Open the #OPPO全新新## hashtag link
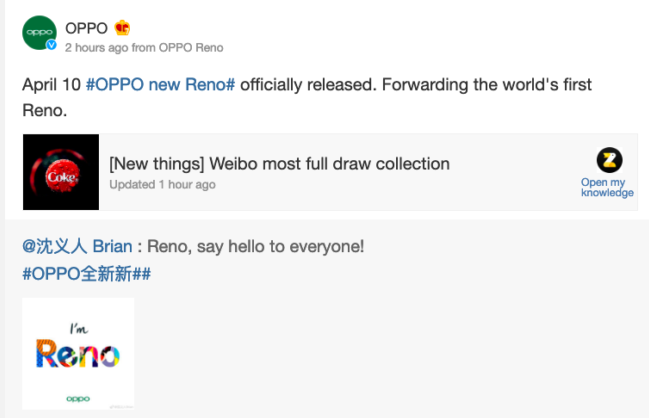Viewport: 649px width, 418px height. [86, 273]
